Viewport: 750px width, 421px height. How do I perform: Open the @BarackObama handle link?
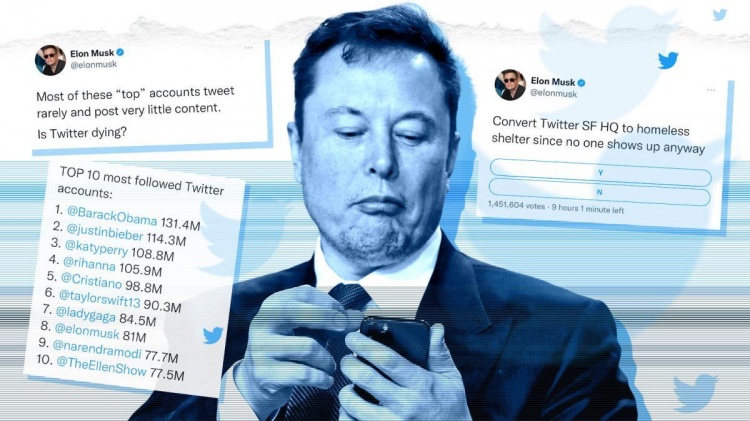coord(112,215)
